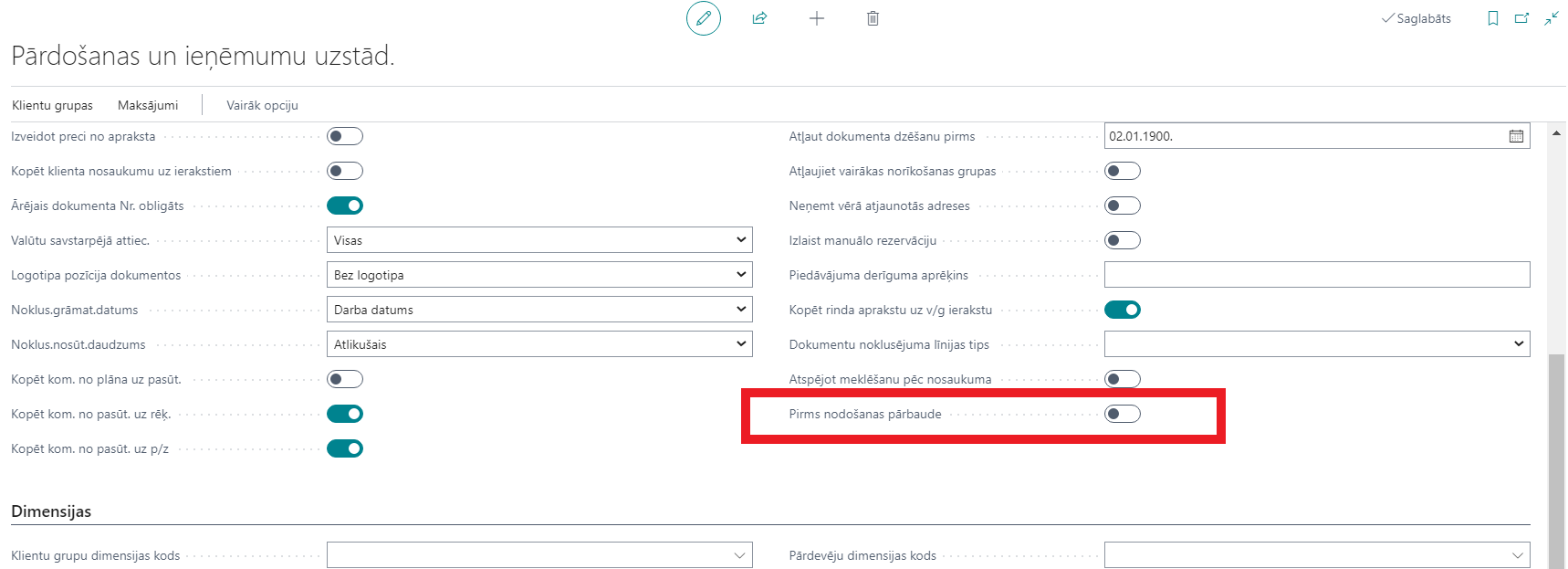Expand Logotipa pozīcija dokumentos dropdown
The image size is (1568, 569).
coord(538,275)
